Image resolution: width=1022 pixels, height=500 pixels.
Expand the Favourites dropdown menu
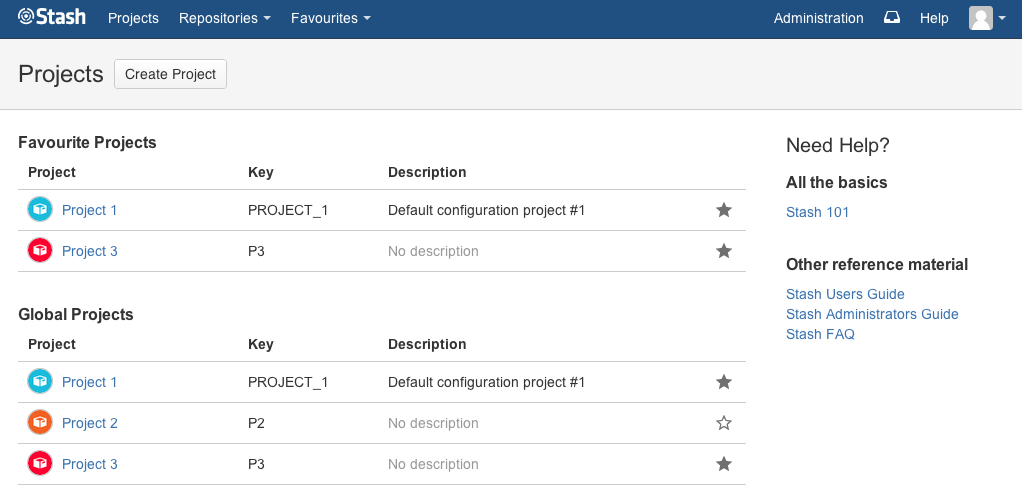point(331,18)
